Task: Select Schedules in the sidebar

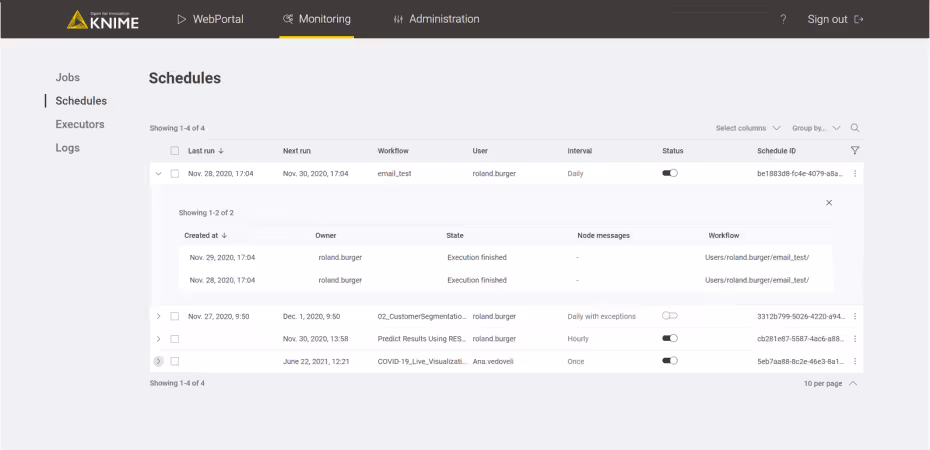Action: click(81, 101)
